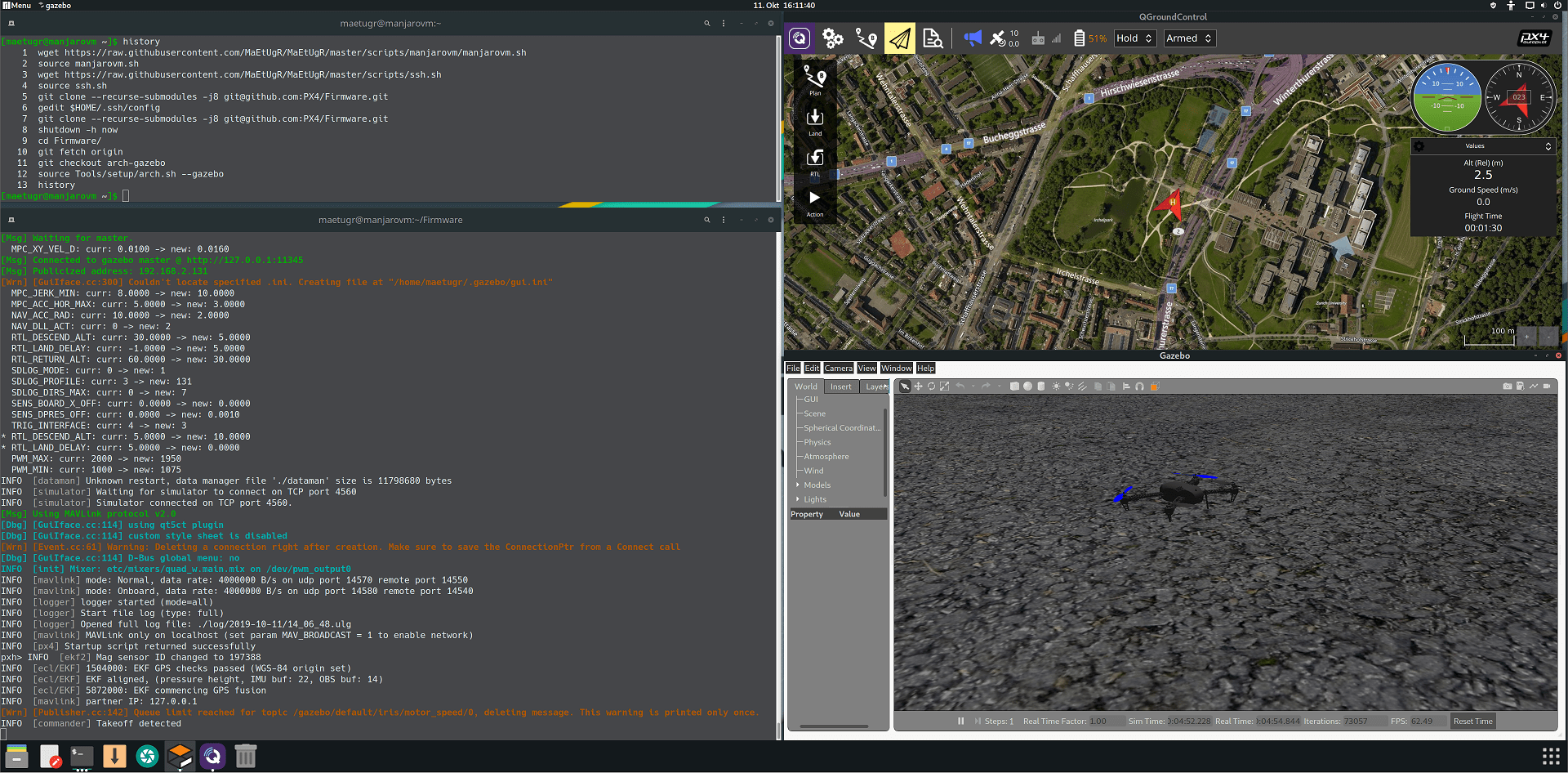Click the GPS satellite status icon
Image resolution: width=1568 pixels, height=773 pixels.
pyautogui.click(x=998, y=38)
